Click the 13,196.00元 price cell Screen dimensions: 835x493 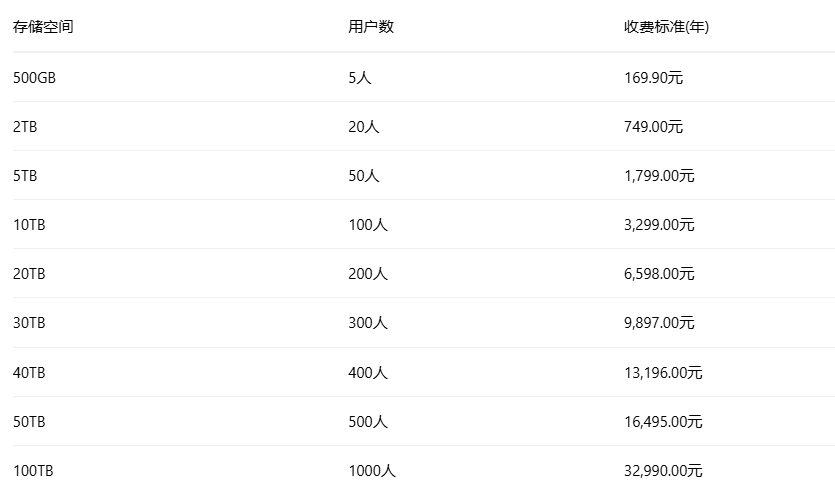(663, 373)
